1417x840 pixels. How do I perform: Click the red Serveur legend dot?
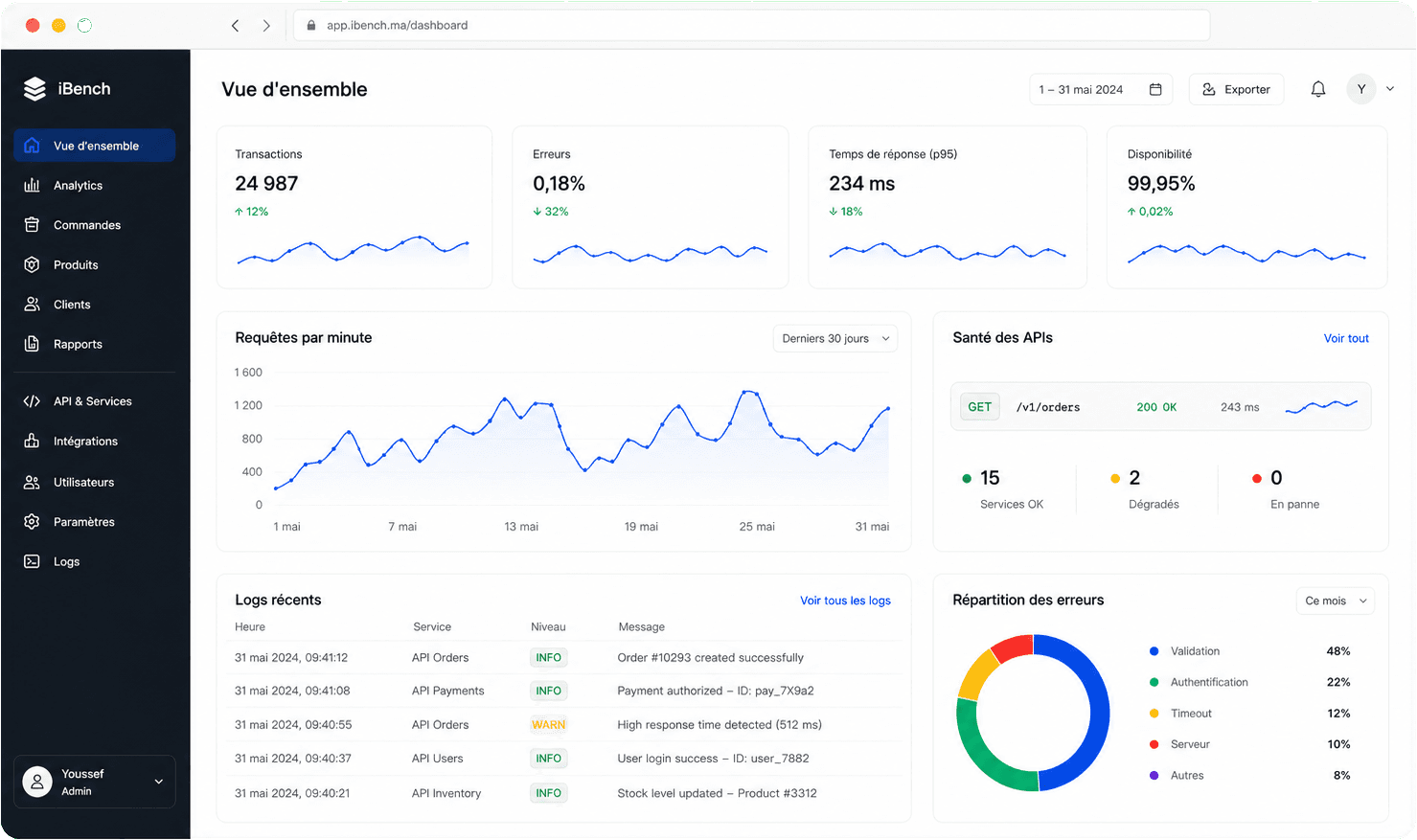pos(1154,744)
